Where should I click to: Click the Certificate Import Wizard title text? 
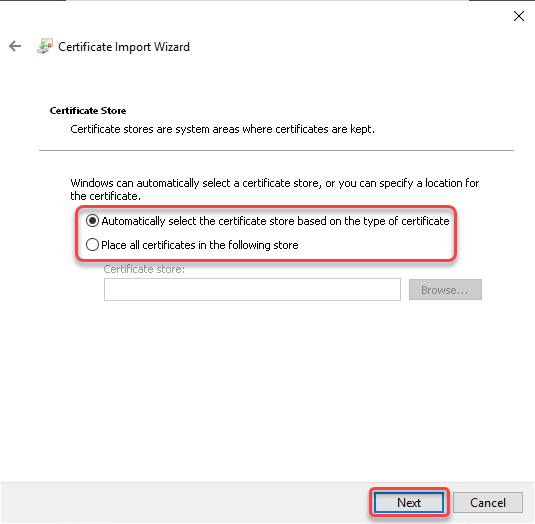[x=124, y=47]
